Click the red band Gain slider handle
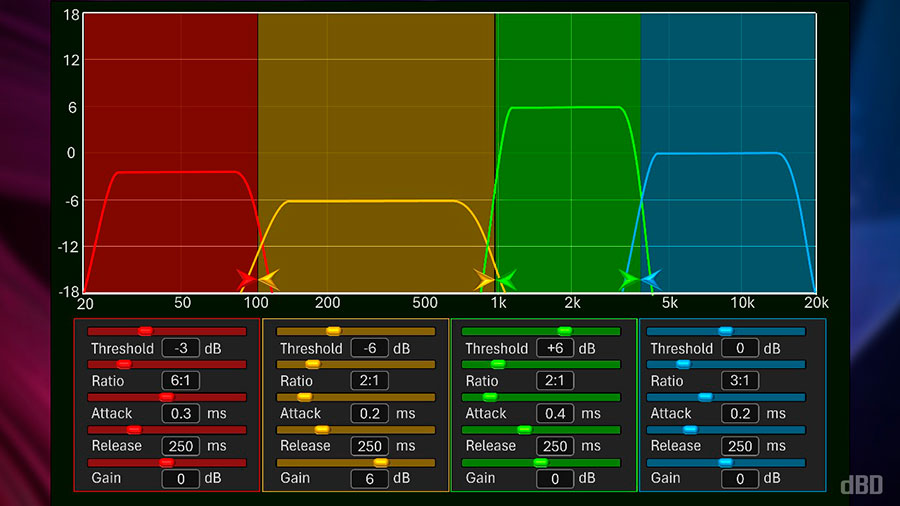Viewport: 900px width, 506px height. [166, 462]
